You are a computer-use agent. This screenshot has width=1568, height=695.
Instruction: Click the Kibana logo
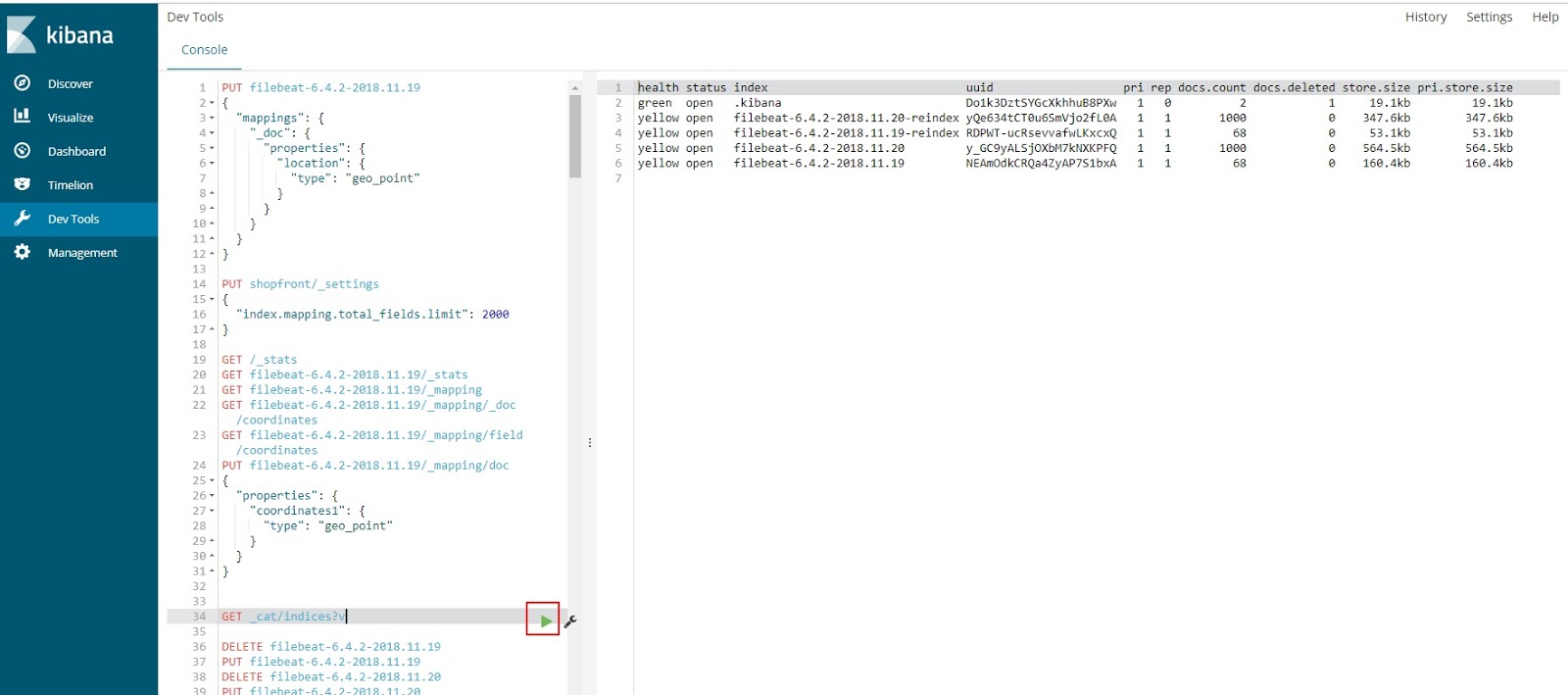[x=61, y=35]
